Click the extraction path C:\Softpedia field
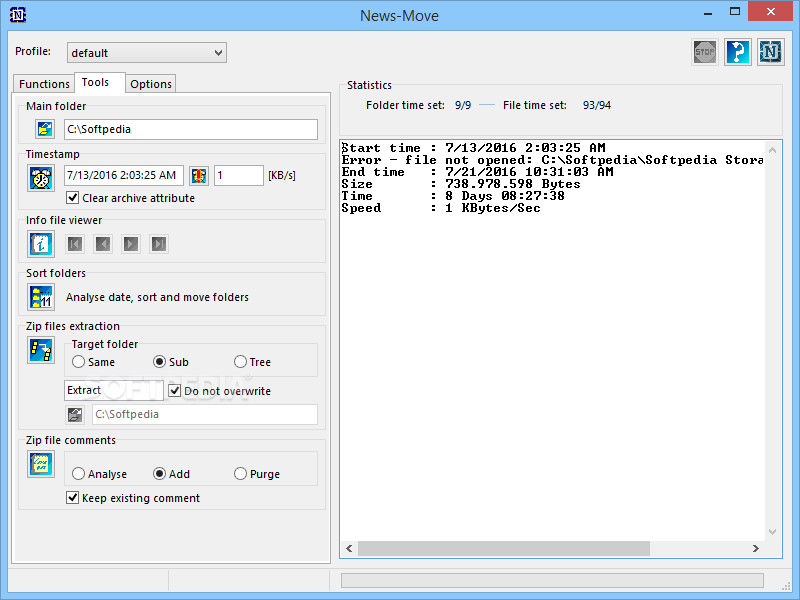The image size is (800, 600). point(205,414)
